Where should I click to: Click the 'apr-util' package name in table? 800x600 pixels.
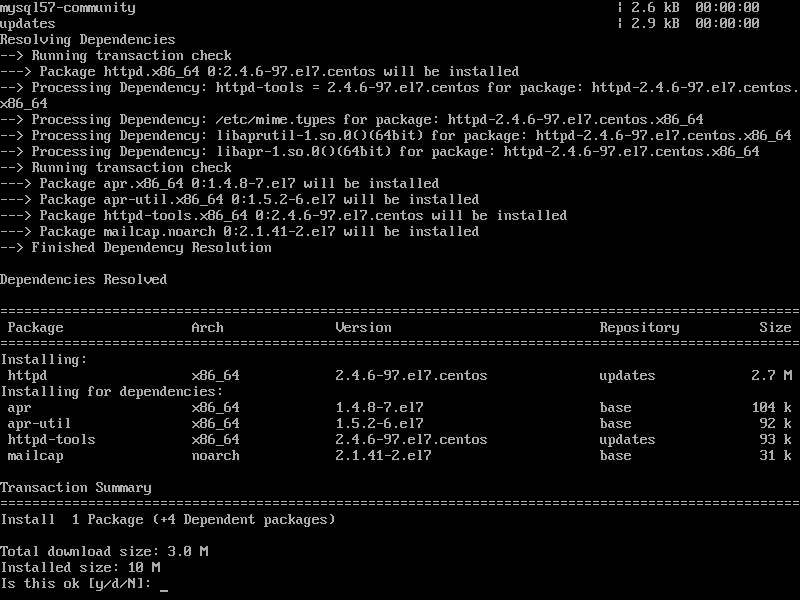tap(39, 423)
